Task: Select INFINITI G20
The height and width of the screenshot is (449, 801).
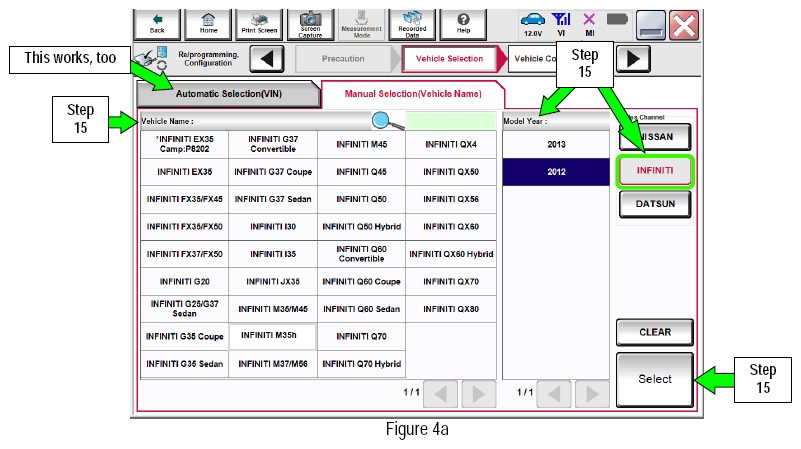Action: (184, 282)
